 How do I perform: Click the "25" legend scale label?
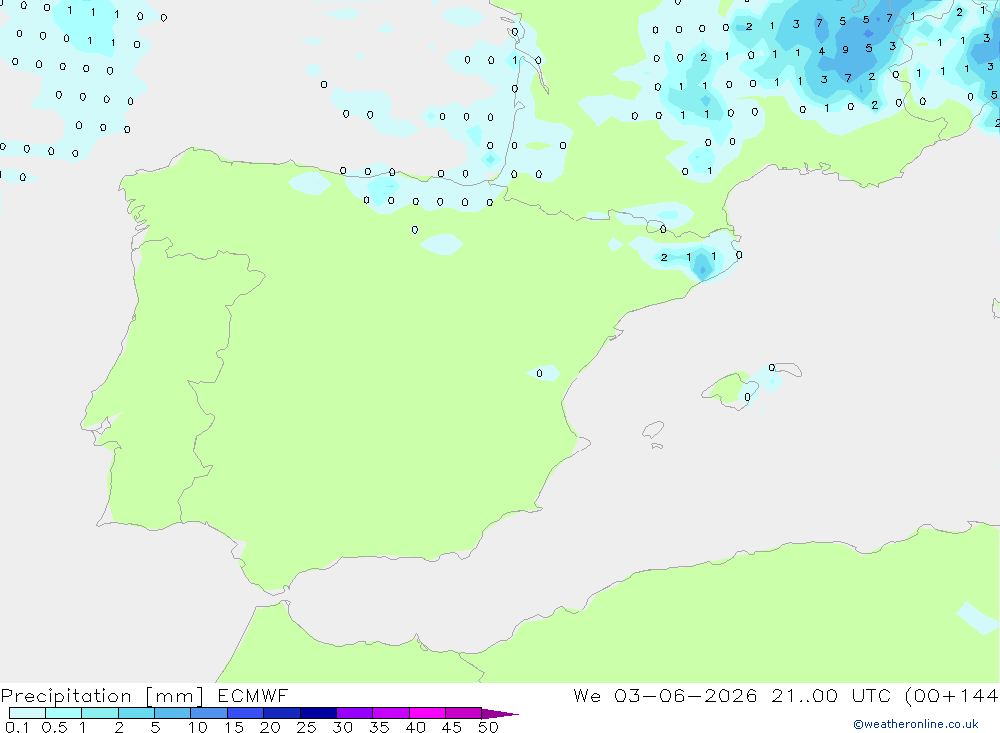[306, 727]
